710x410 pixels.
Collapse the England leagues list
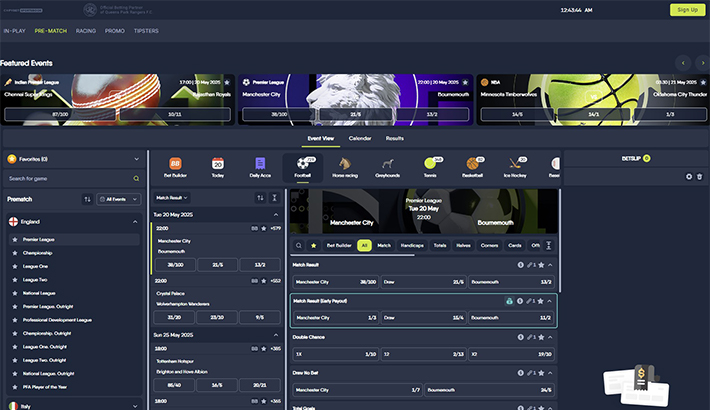135,222
